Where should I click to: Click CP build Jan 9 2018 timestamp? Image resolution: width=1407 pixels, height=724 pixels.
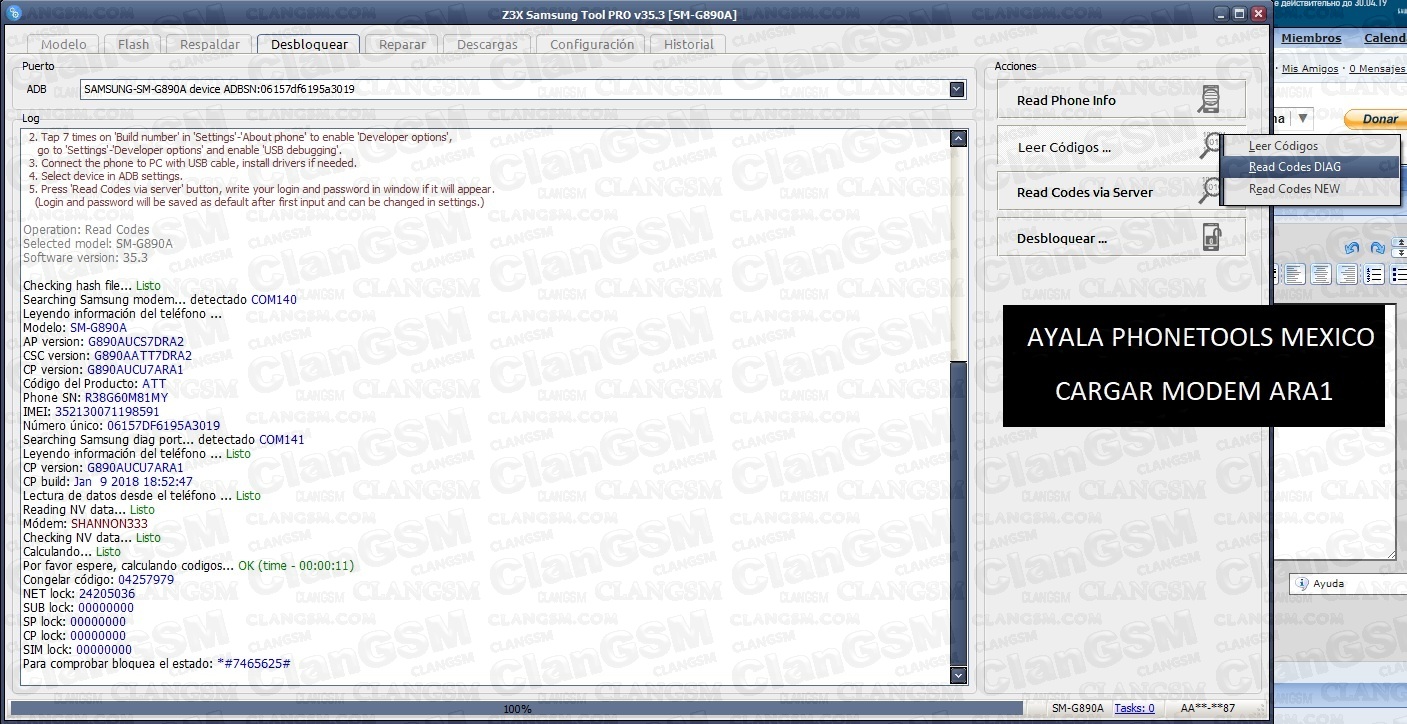(133, 481)
